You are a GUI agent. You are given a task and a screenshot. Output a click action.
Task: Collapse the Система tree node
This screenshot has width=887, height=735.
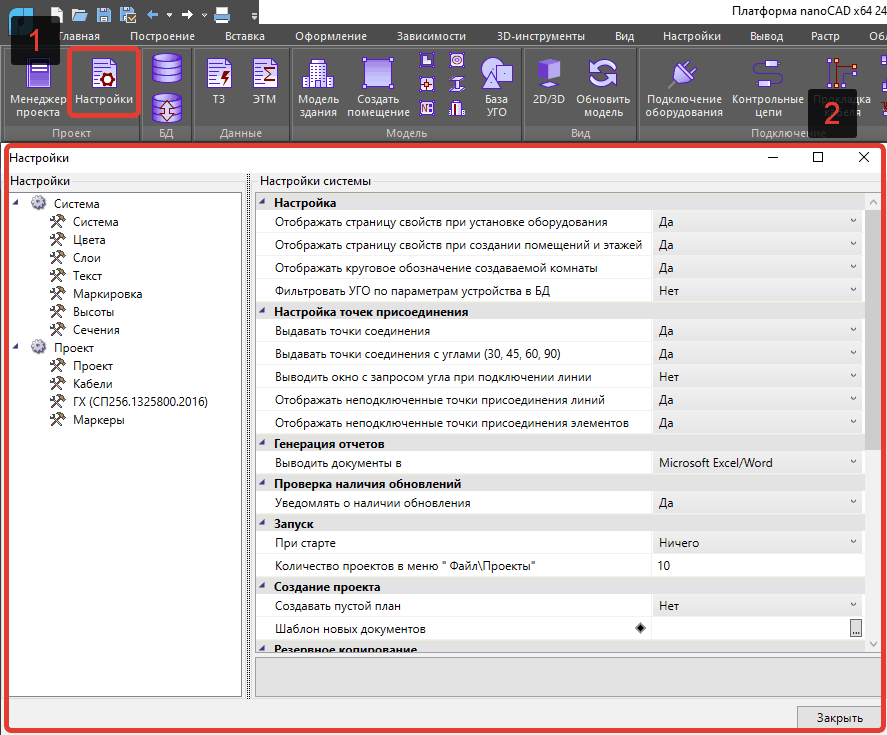tap(16, 203)
